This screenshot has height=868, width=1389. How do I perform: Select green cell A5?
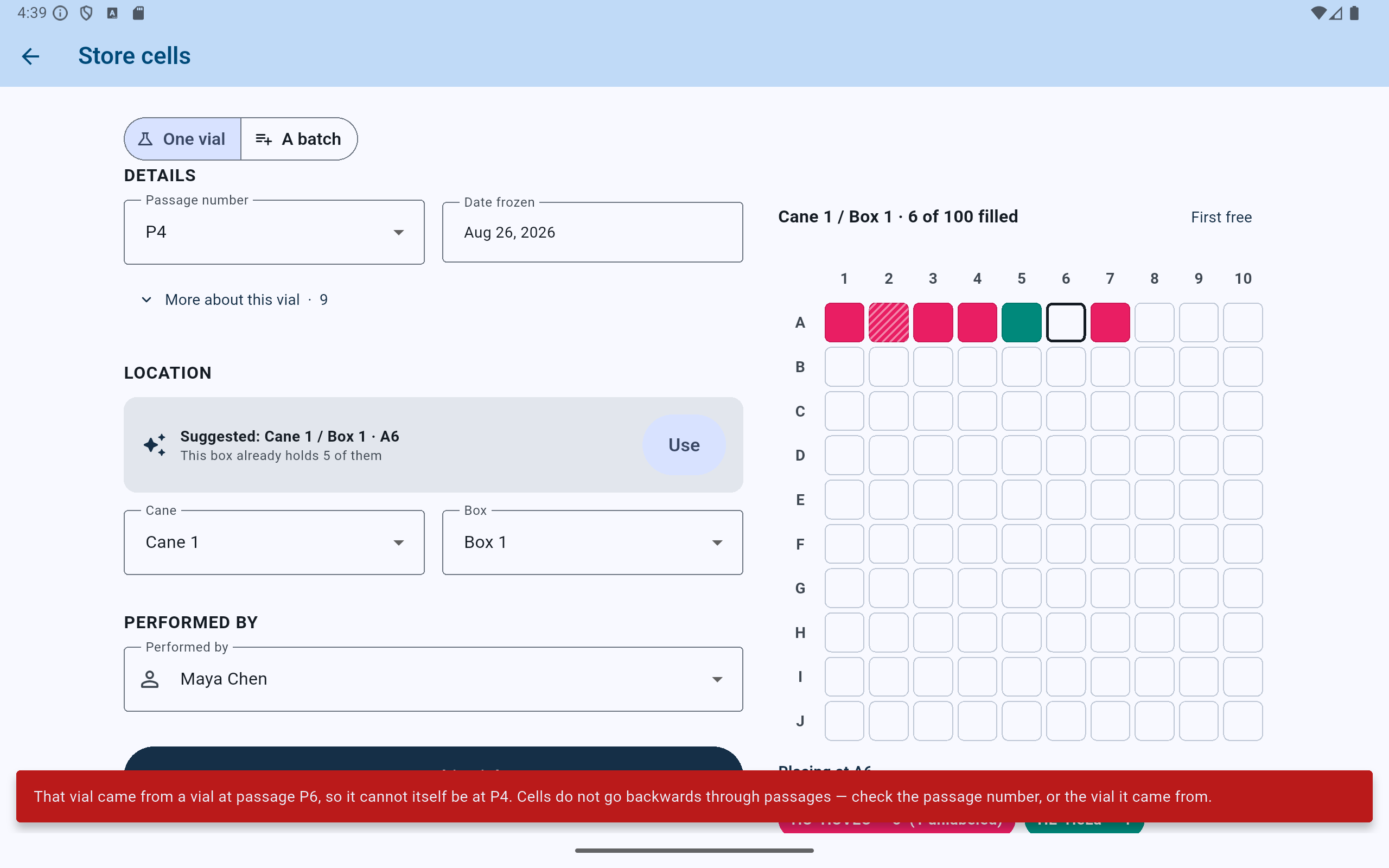(x=1021, y=323)
